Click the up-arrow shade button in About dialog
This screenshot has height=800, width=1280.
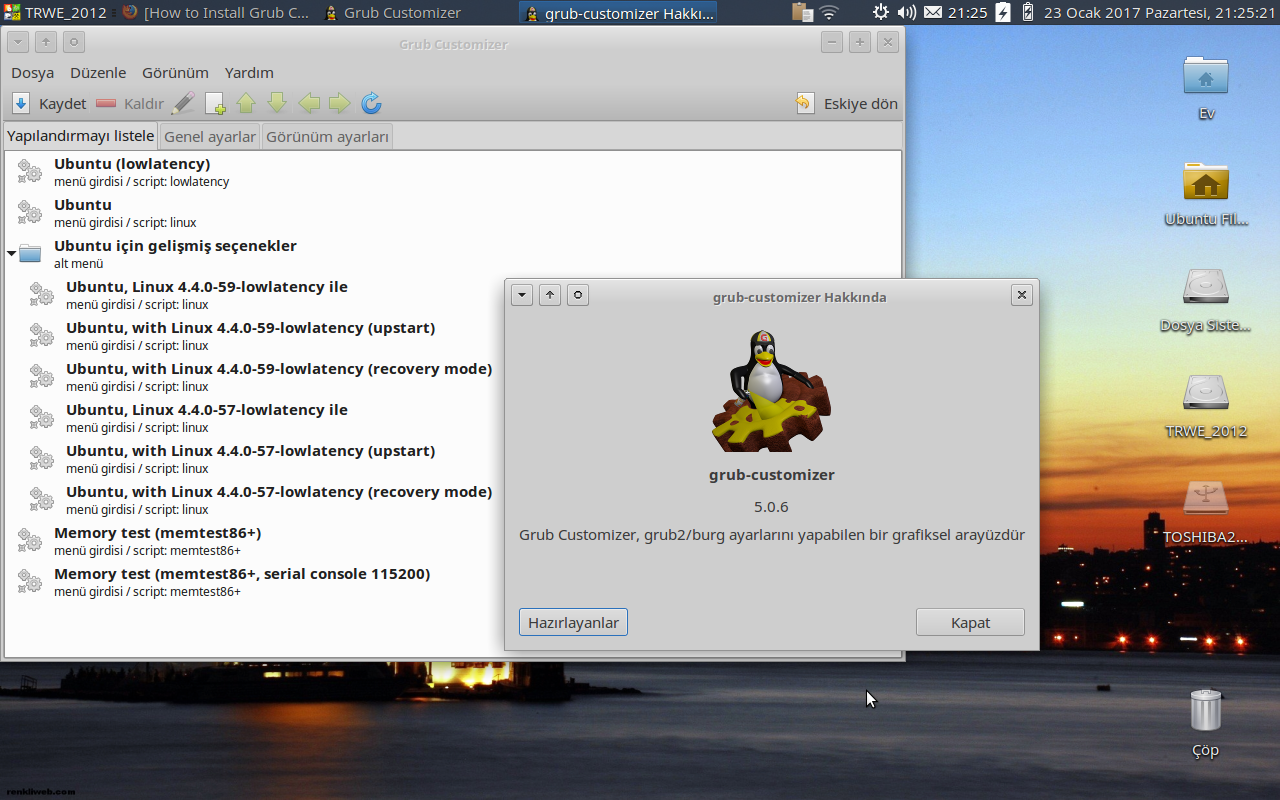[x=550, y=295]
